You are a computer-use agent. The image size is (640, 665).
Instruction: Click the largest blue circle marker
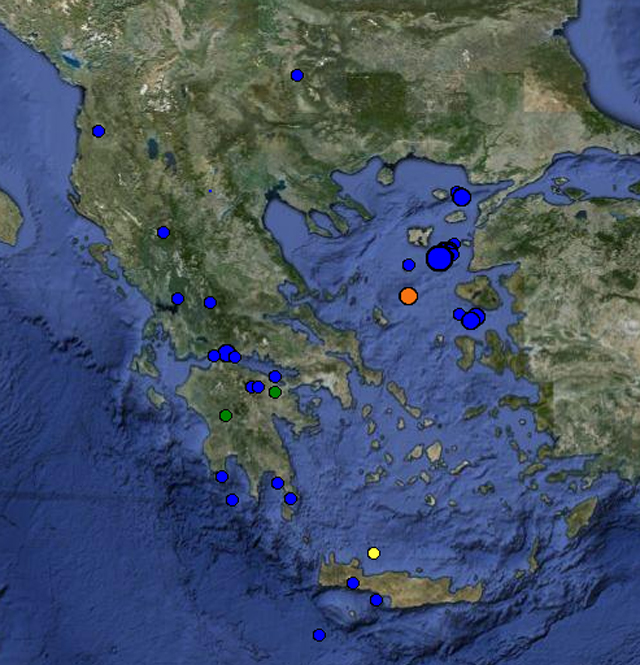tap(439, 259)
